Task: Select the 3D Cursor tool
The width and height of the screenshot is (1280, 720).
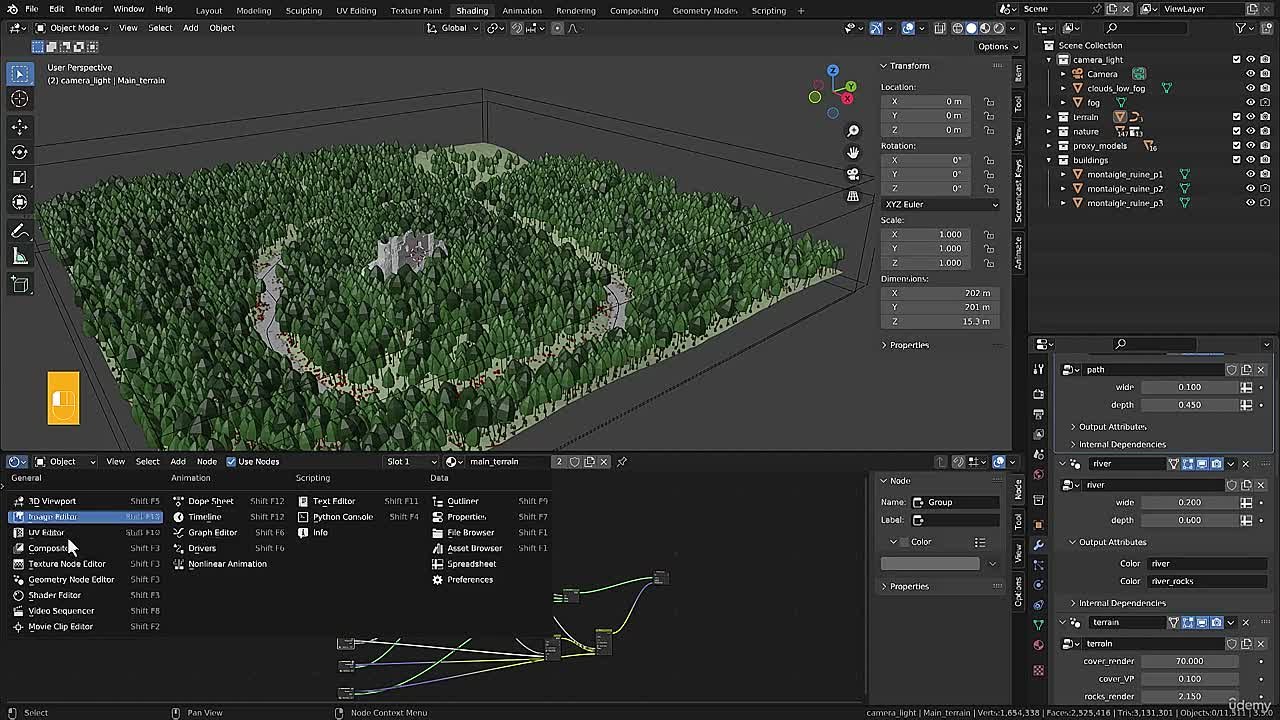Action: click(x=20, y=97)
